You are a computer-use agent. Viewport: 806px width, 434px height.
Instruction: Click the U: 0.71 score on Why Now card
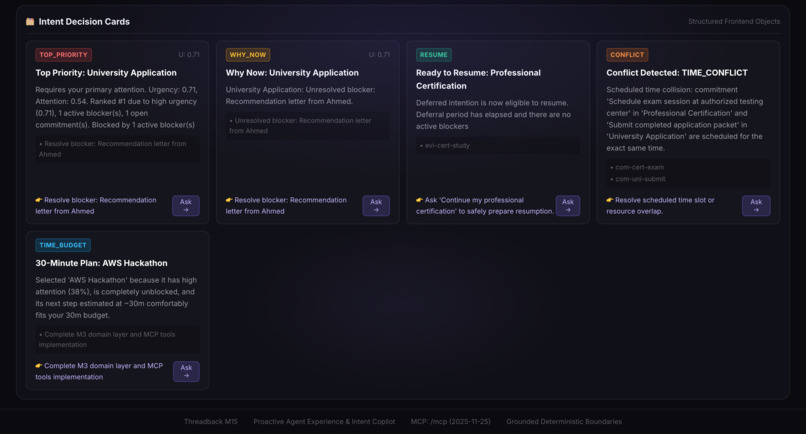click(379, 55)
